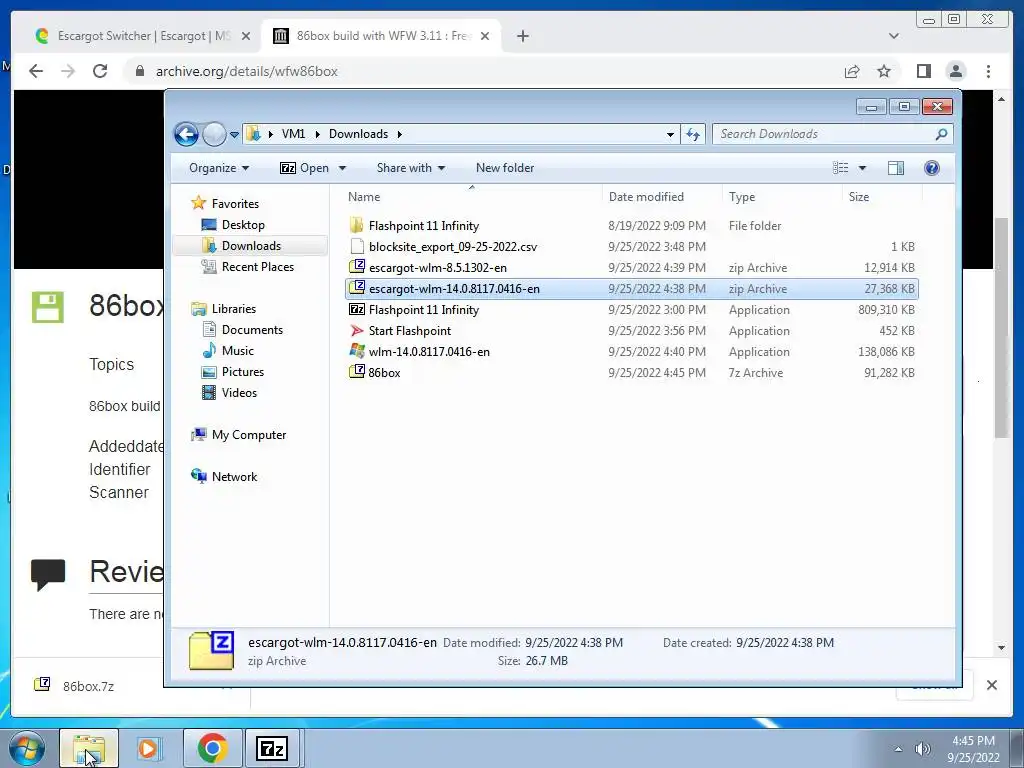Toggle the preview pane icon
The height and width of the screenshot is (768, 1024).
pyautogui.click(x=895, y=168)
